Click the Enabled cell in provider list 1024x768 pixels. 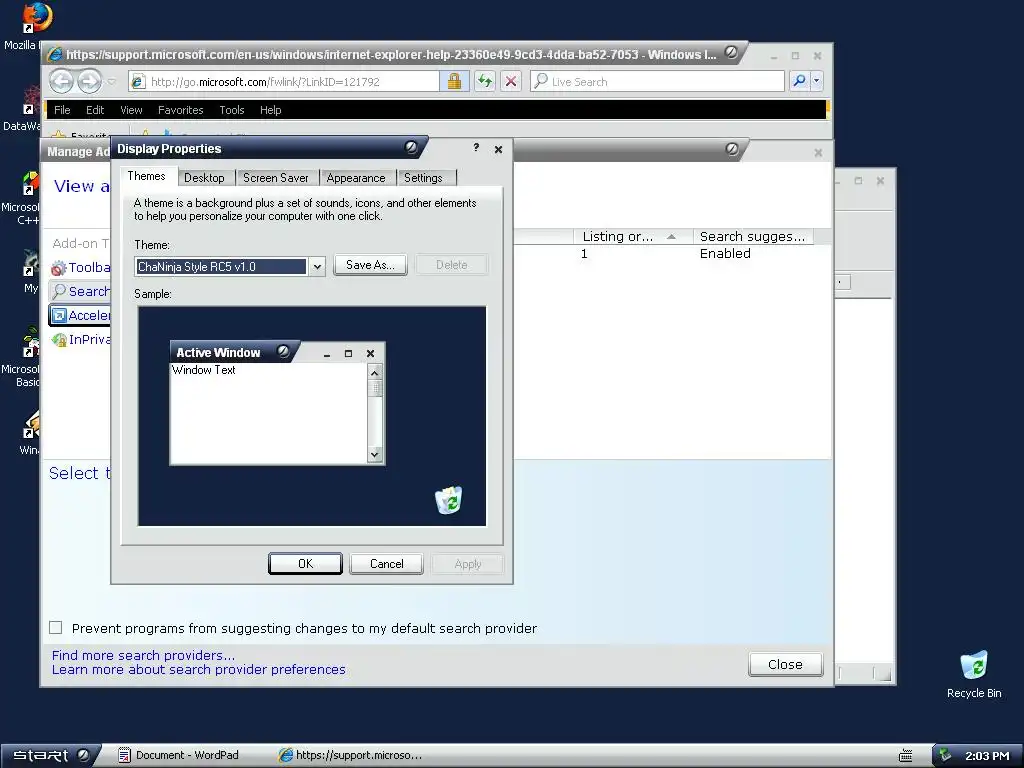725,253
